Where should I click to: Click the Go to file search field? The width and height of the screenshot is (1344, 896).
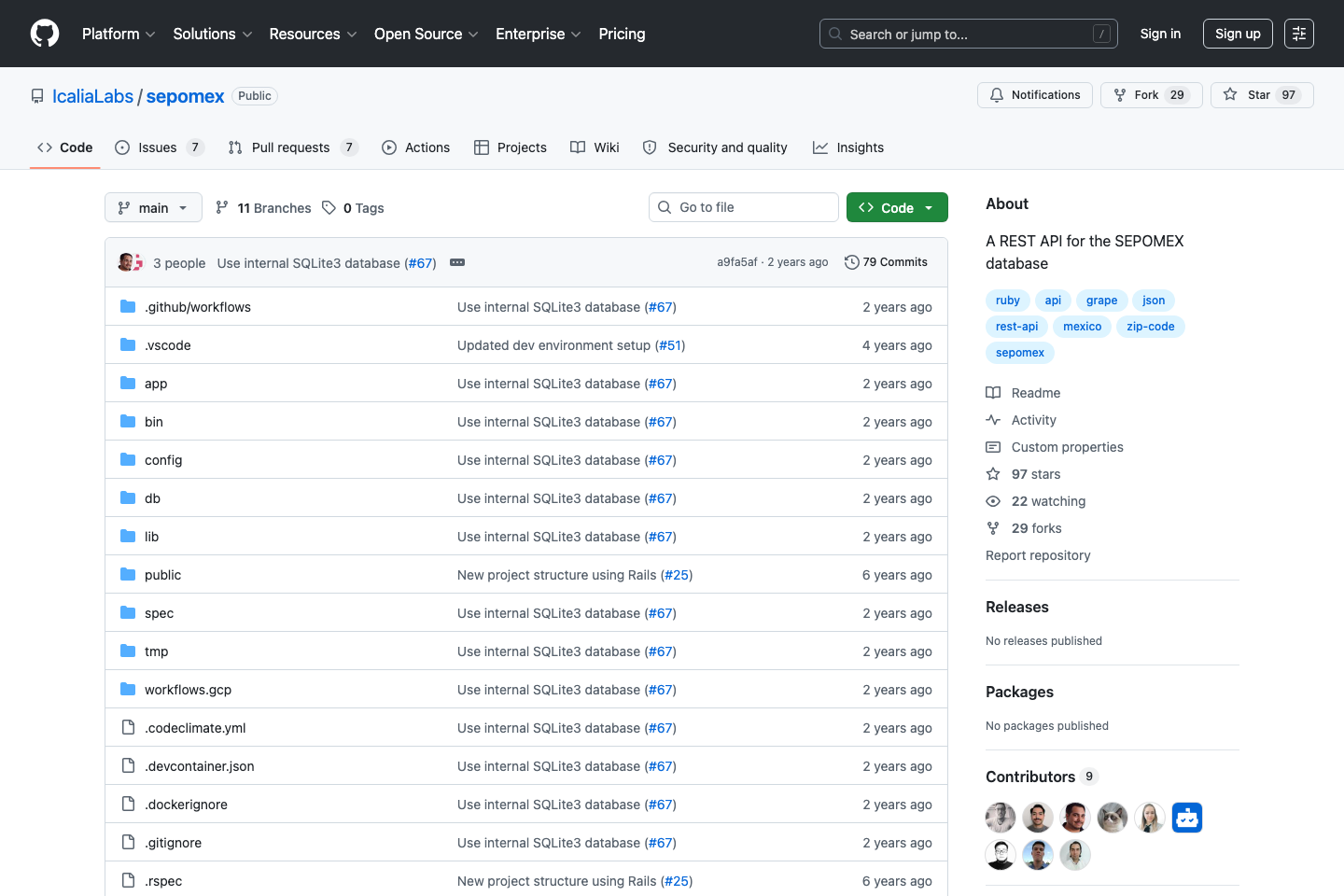(744, 207)
